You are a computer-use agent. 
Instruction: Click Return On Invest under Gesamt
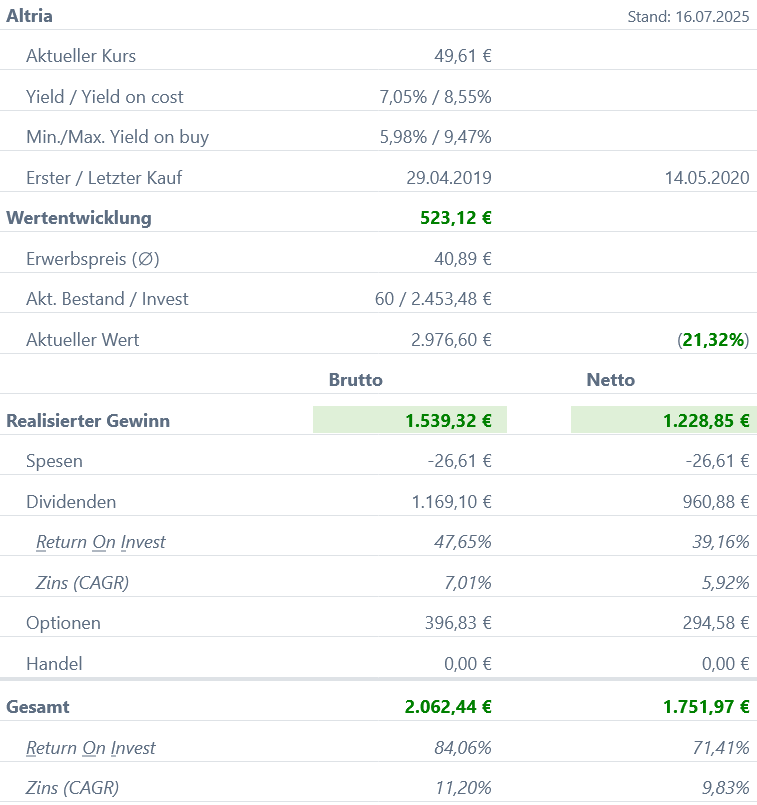[90, 748]
